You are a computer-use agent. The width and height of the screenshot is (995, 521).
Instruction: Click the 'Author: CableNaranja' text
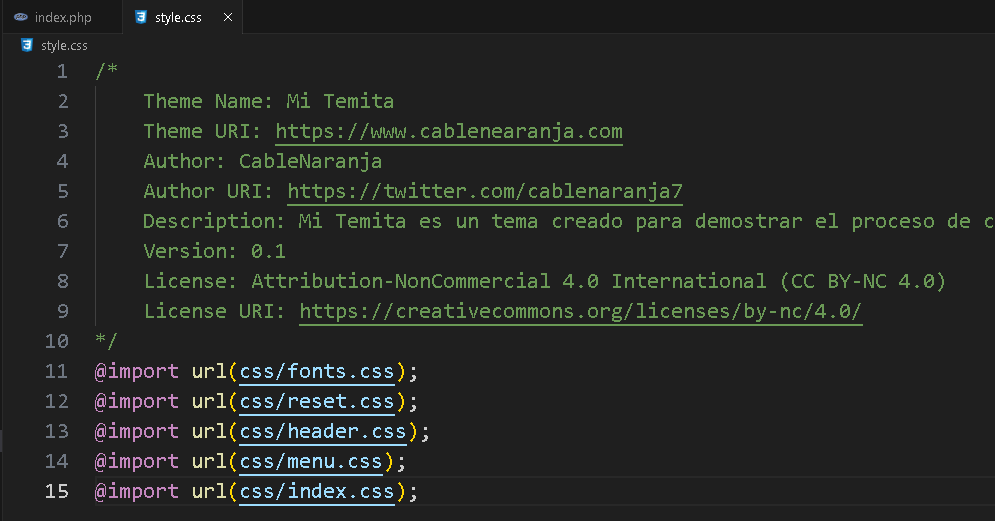point(263,161)
